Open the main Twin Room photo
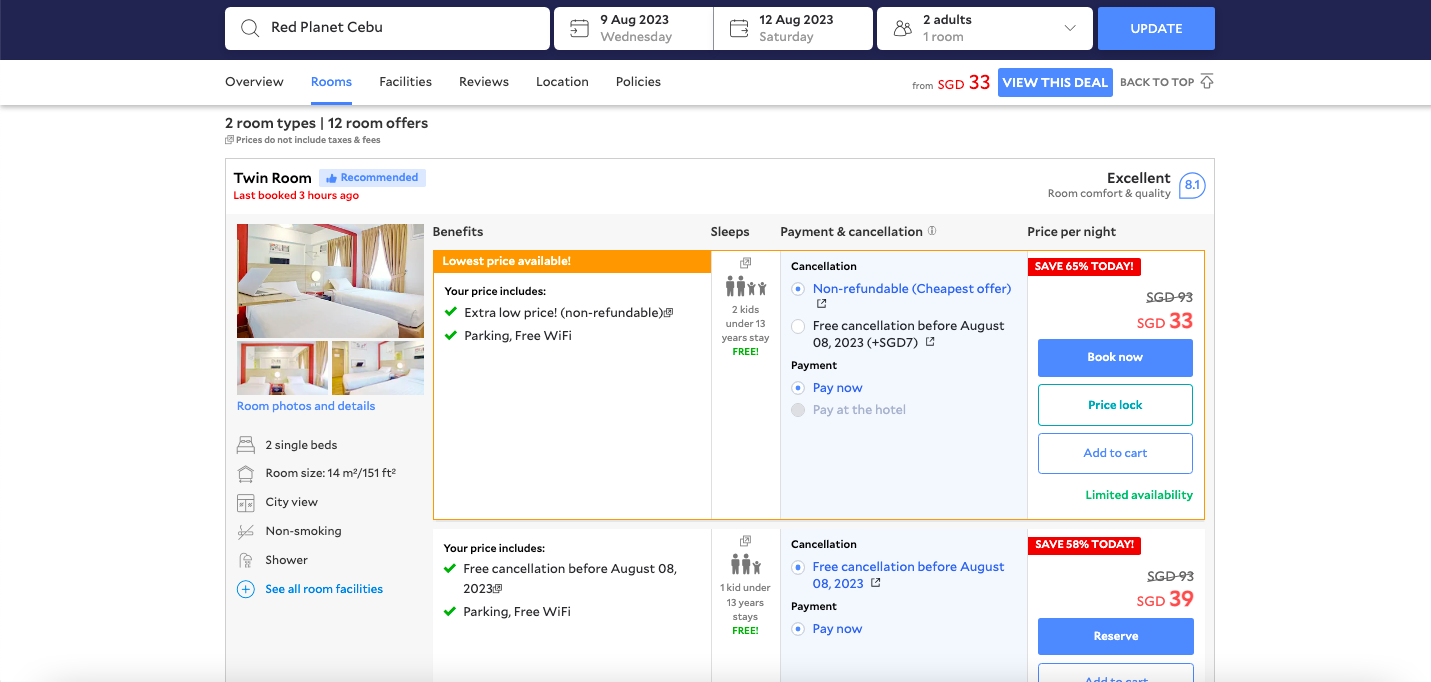 (x=330, y=281)
